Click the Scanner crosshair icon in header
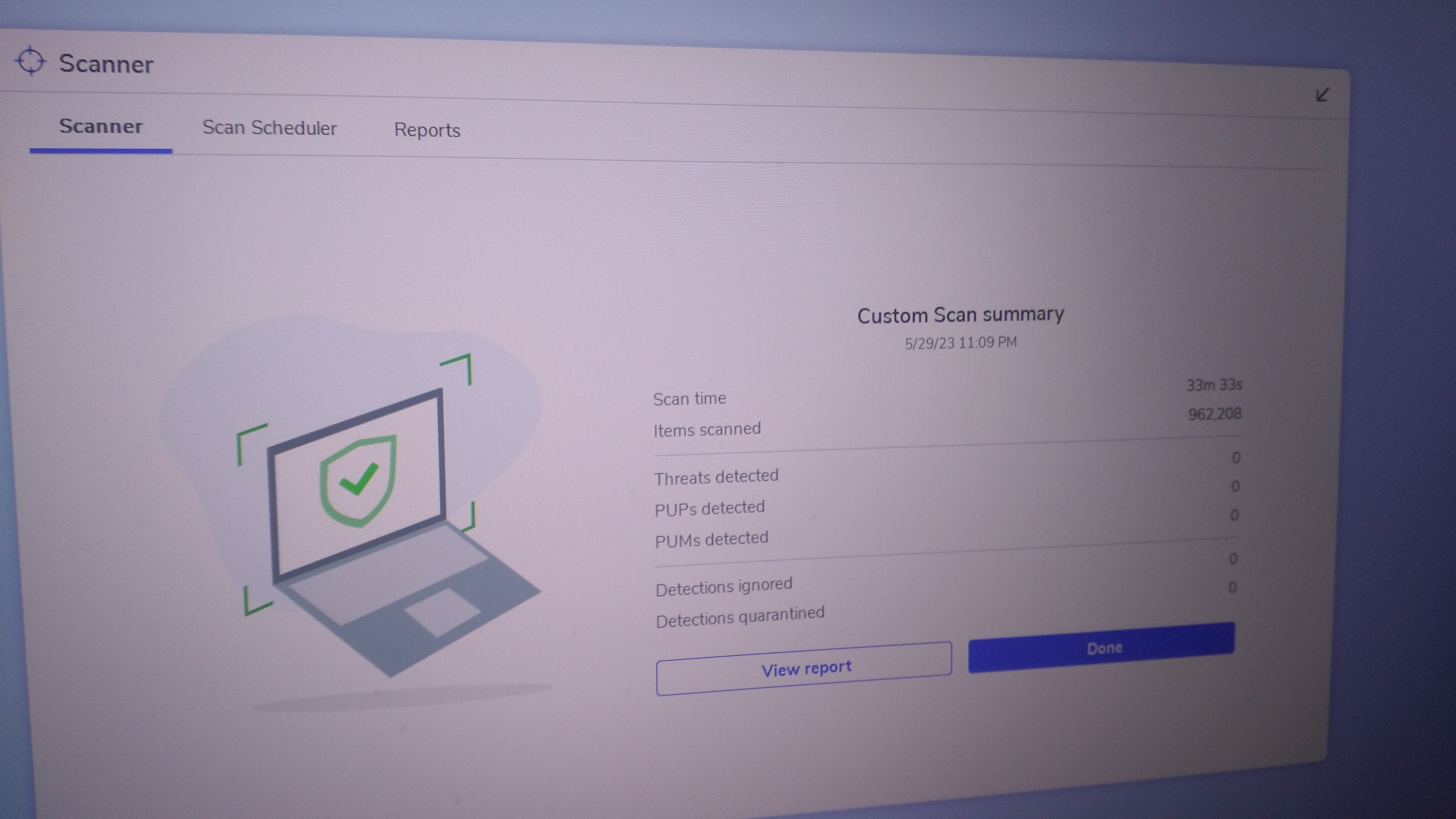The width and height of the screenshot is (1456, 819). (x=31, y=60)
